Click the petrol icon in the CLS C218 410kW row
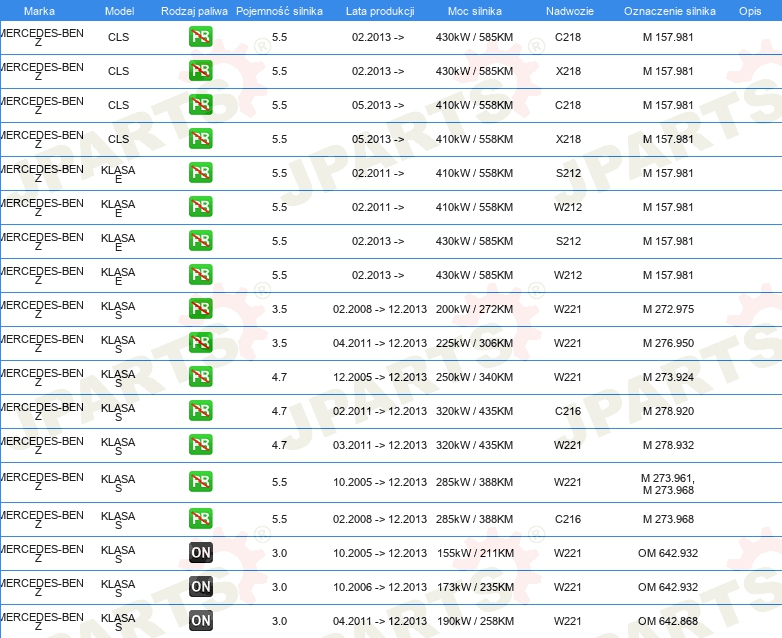The image size is (782, 638). (x=200, y=105)
